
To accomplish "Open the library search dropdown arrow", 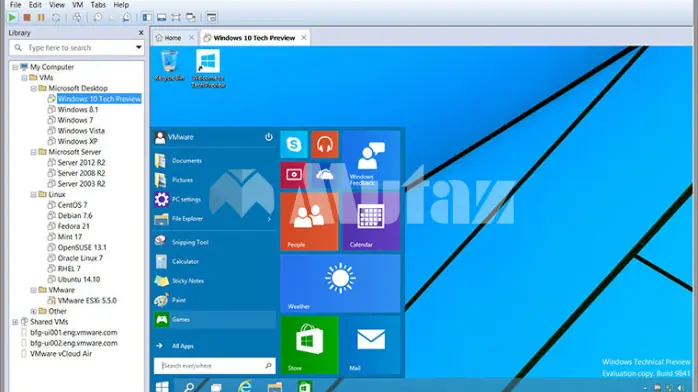I will [138, 47].
